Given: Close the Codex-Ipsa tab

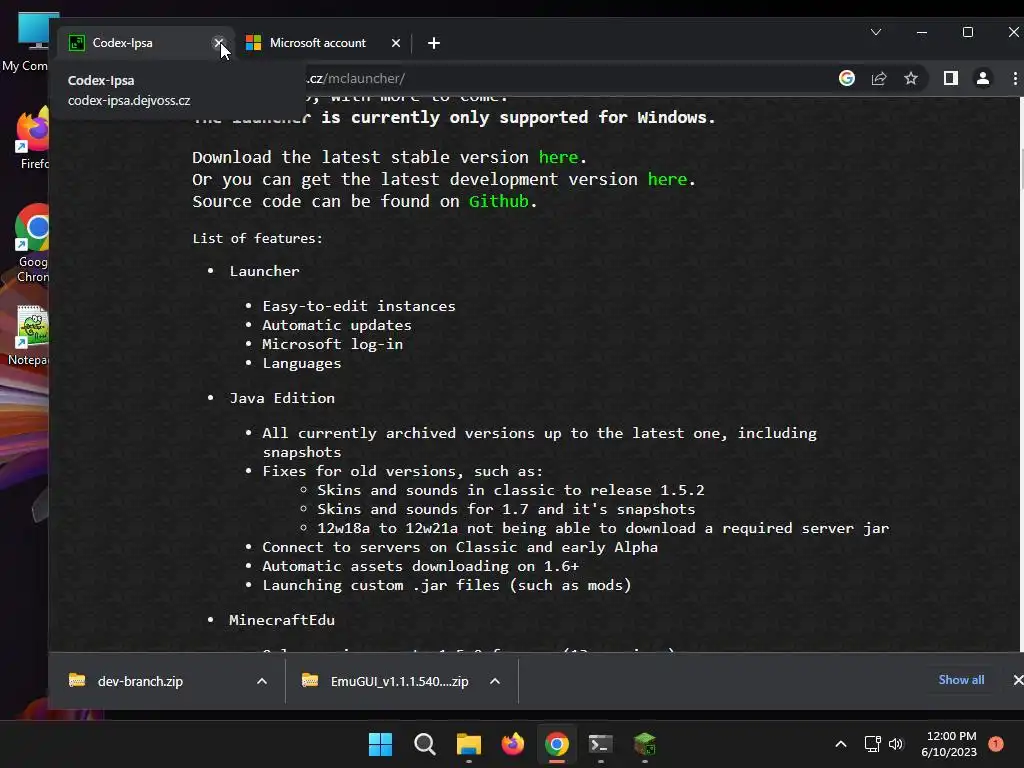Looking at the screenshot, I should (x=218, y=43).
